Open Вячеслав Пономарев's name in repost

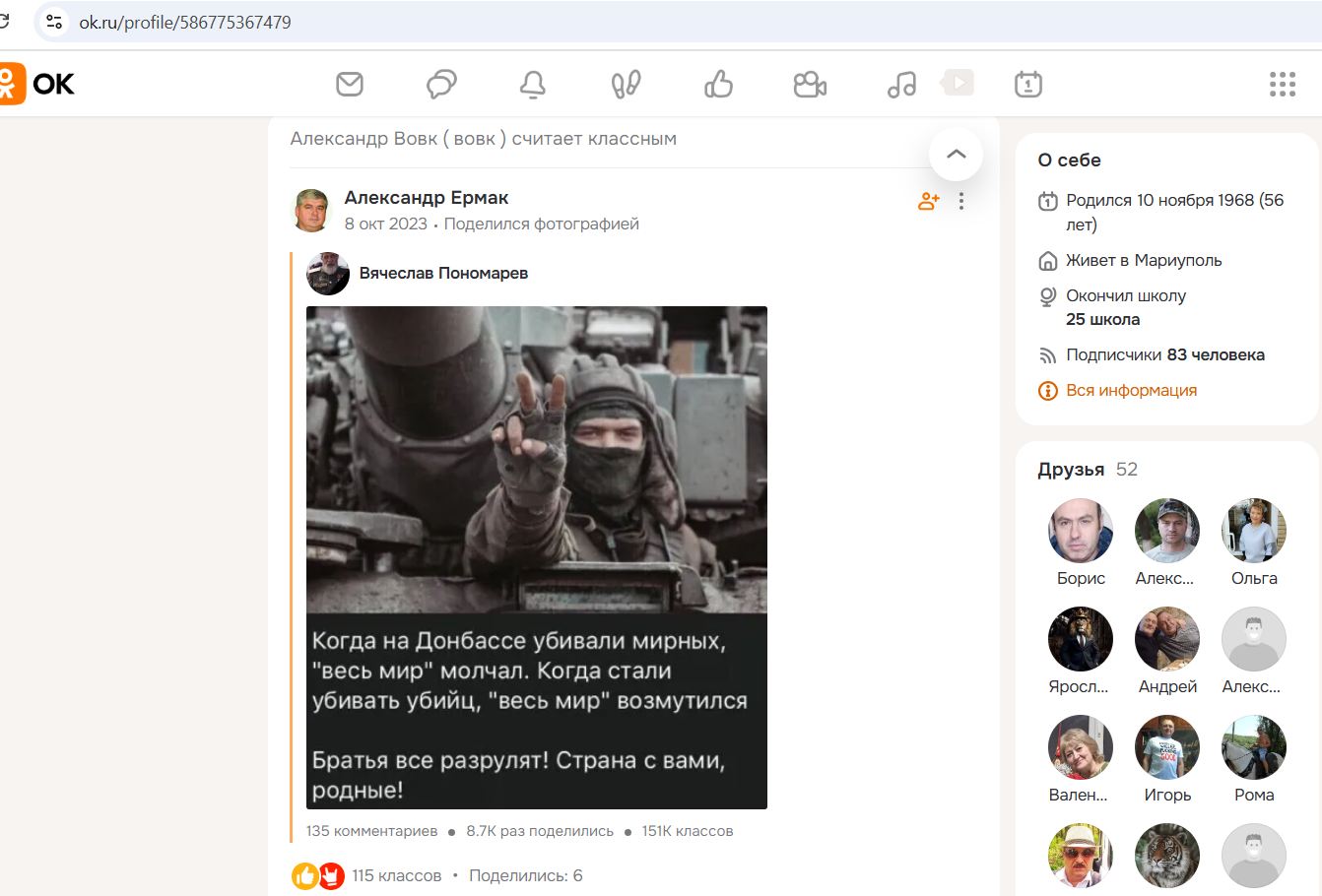[x=443, y=274]
